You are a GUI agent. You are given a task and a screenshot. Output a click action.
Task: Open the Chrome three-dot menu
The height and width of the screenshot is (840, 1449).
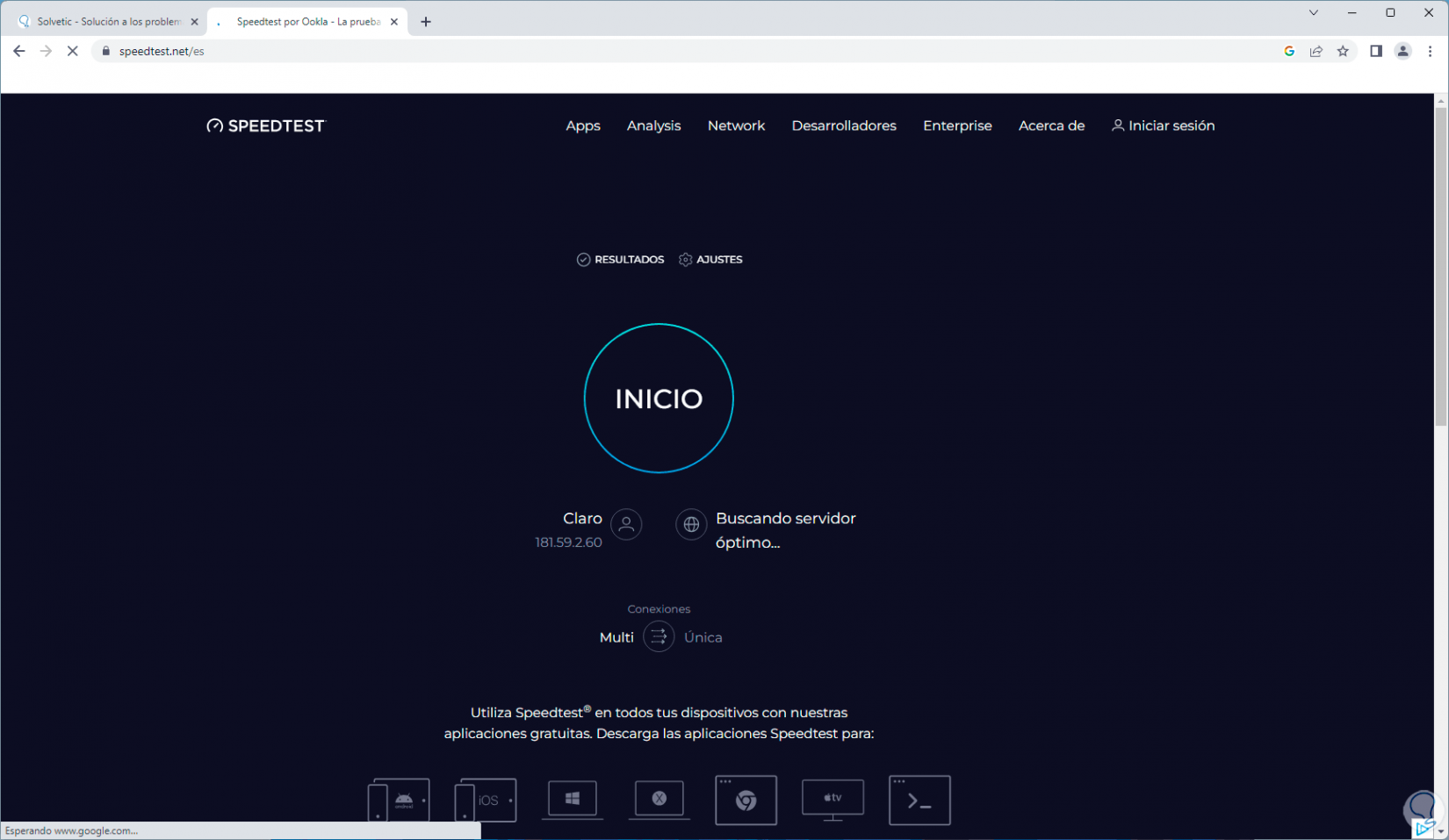pos(1430,51)
